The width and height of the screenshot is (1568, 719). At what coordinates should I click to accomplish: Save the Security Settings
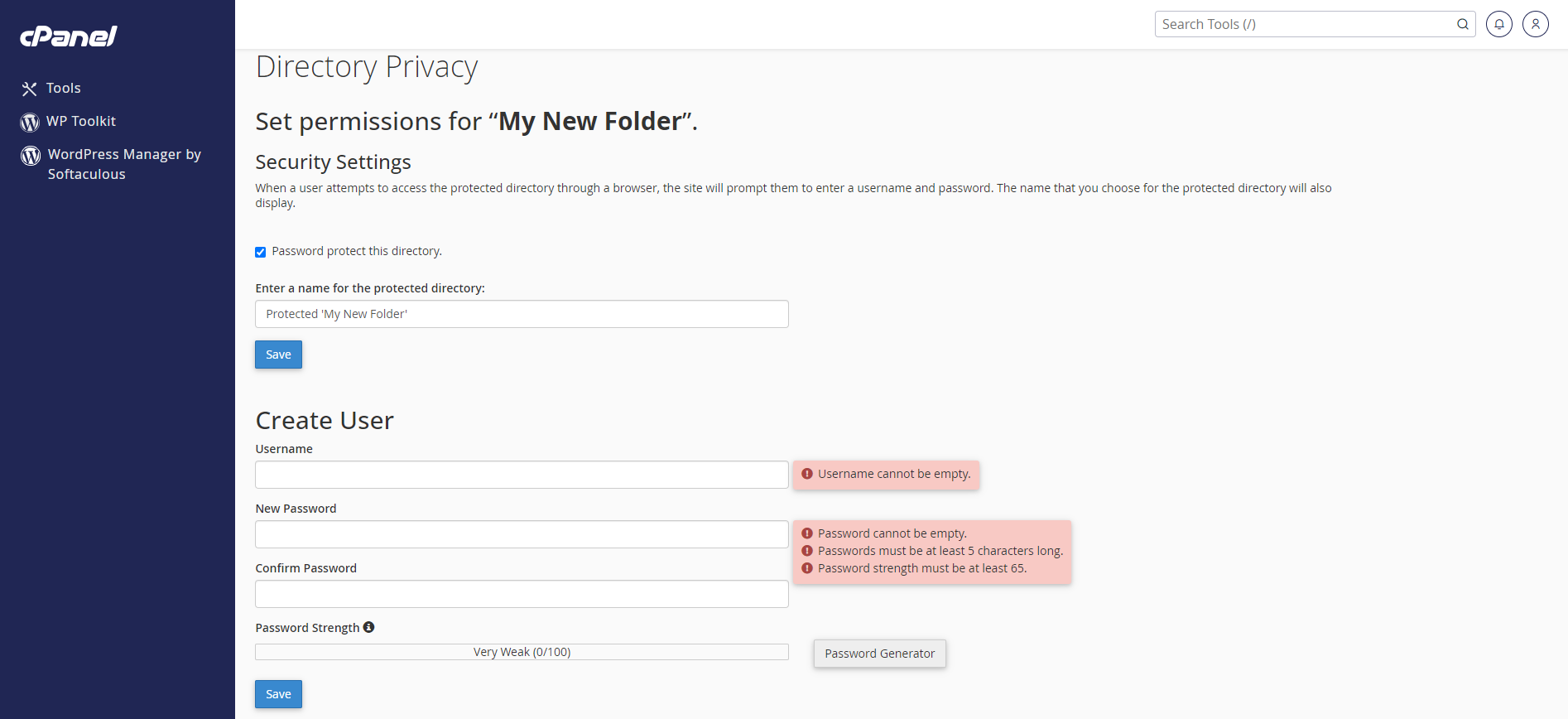(278, 354)
